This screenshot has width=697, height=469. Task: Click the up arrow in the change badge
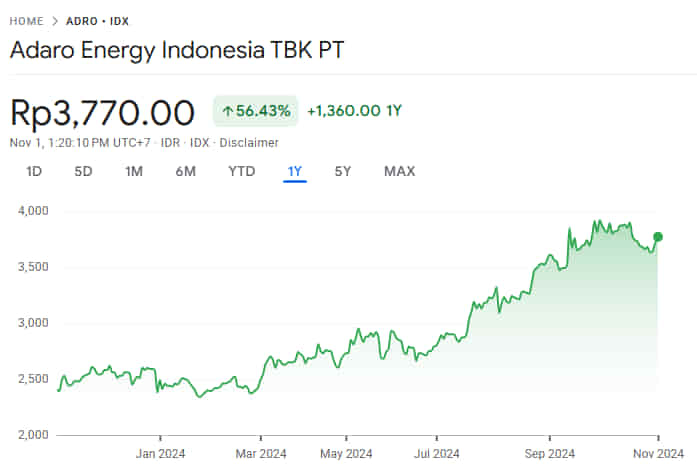pos(227,111)
